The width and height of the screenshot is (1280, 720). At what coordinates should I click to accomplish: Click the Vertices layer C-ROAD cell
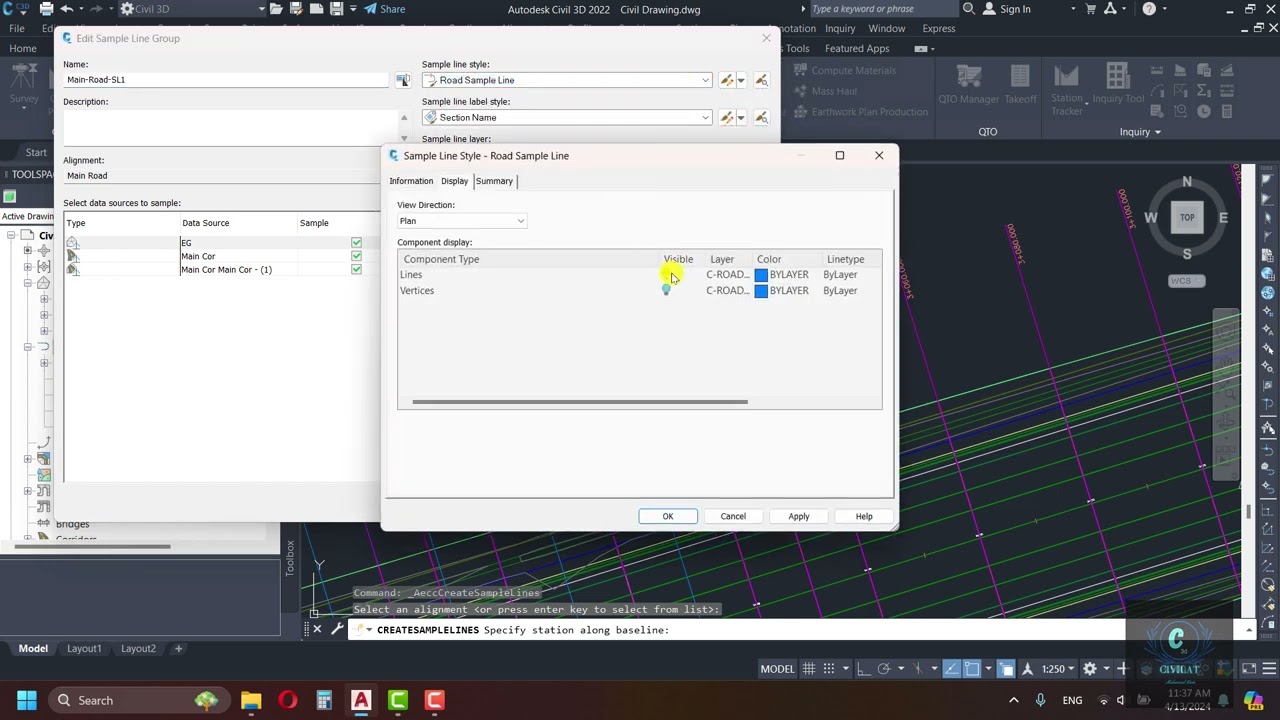point(727,290)
